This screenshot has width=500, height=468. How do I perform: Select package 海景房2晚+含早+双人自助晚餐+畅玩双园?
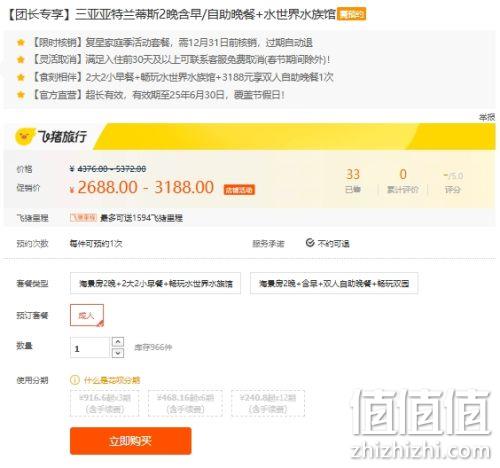pyautogui.click(x=334, y=283)
